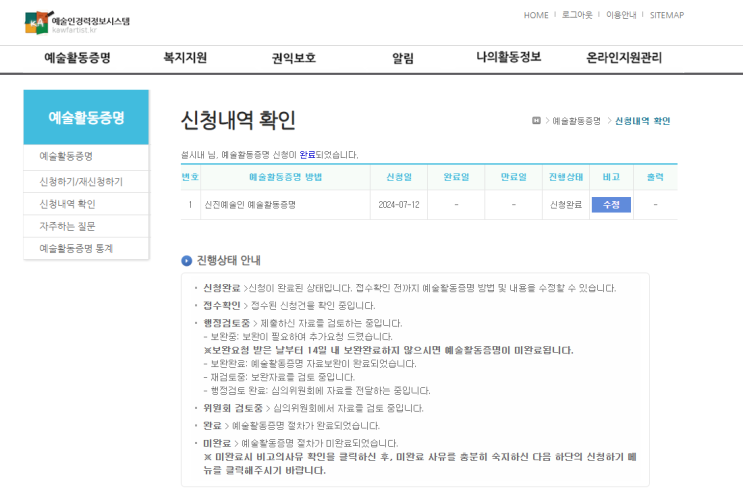Click the 신청일 column header
Image resolution: width=743 pixels, height=502 pixels.
click(x=399, y=177)
